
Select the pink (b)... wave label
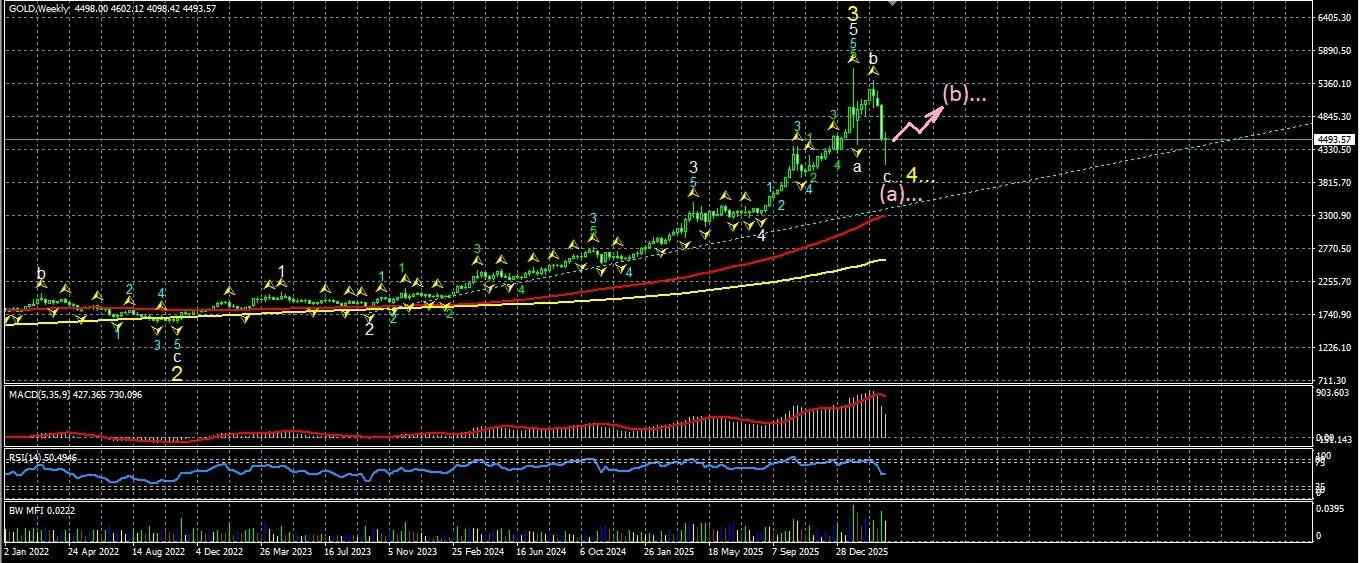click(x=964, y=95)
